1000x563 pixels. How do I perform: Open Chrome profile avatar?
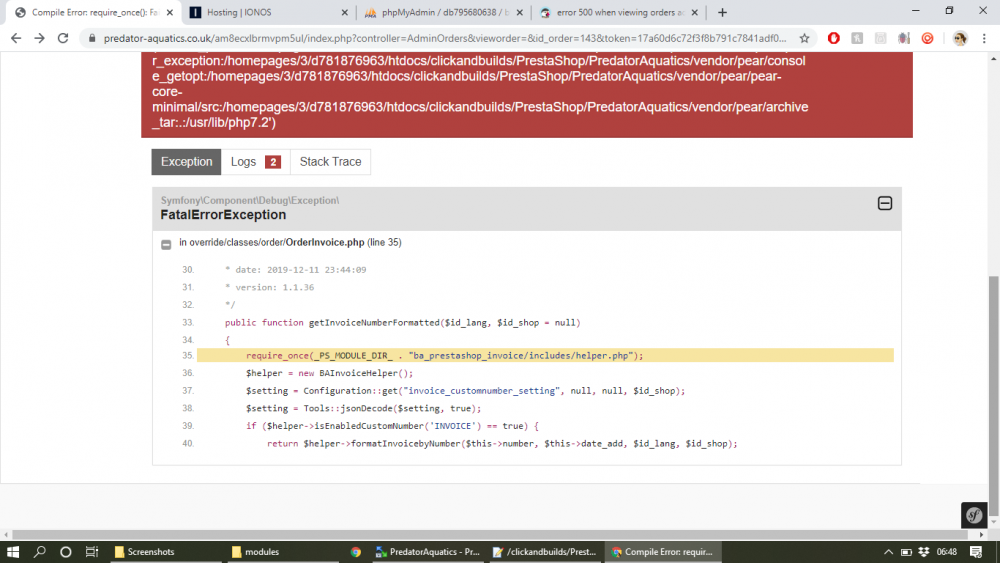[x=959, y=38]
